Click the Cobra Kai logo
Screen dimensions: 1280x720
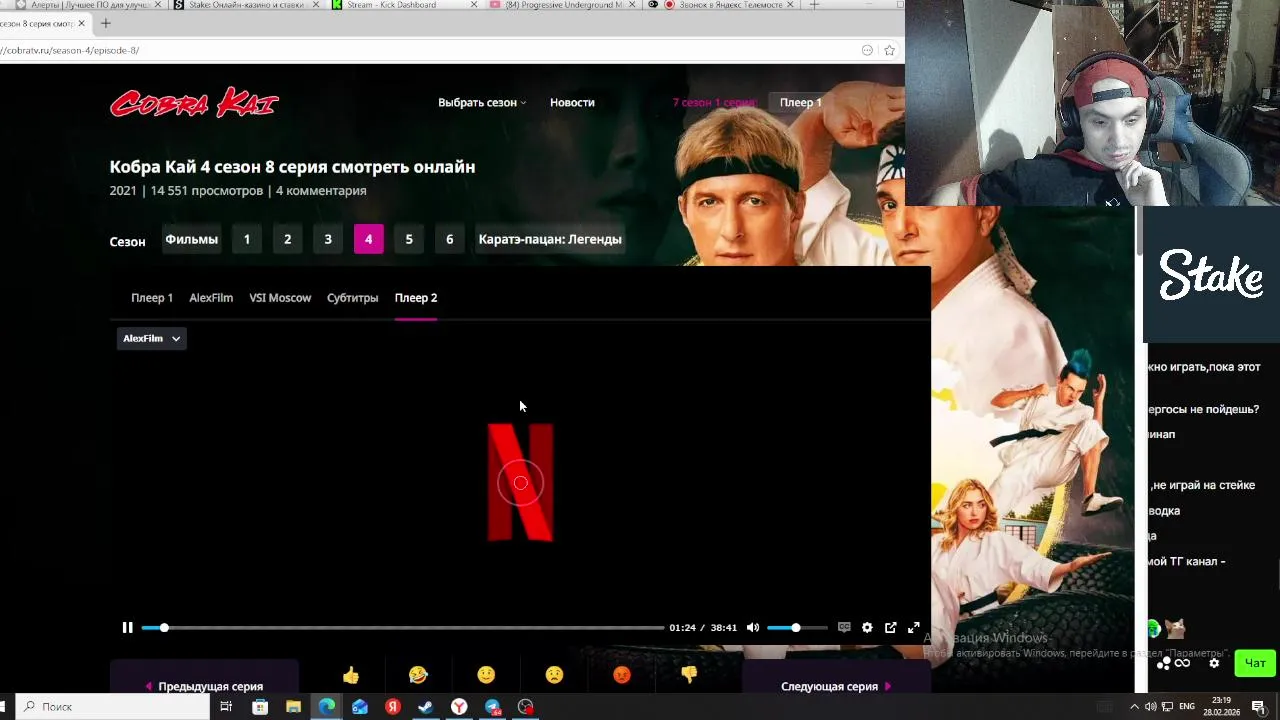(x=194, y=103)
